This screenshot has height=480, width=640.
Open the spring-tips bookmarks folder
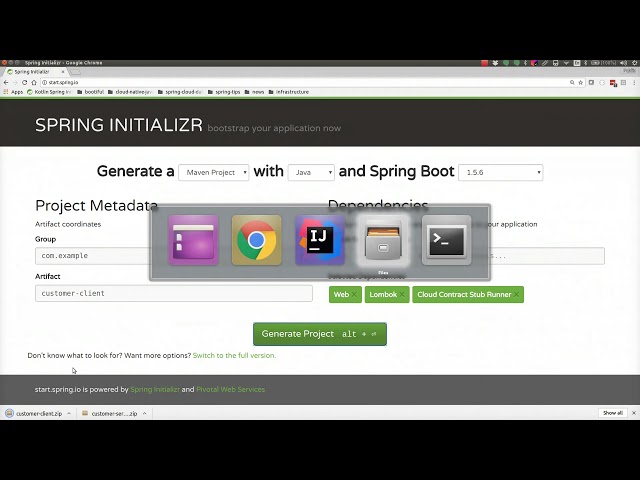pos(224,92)
